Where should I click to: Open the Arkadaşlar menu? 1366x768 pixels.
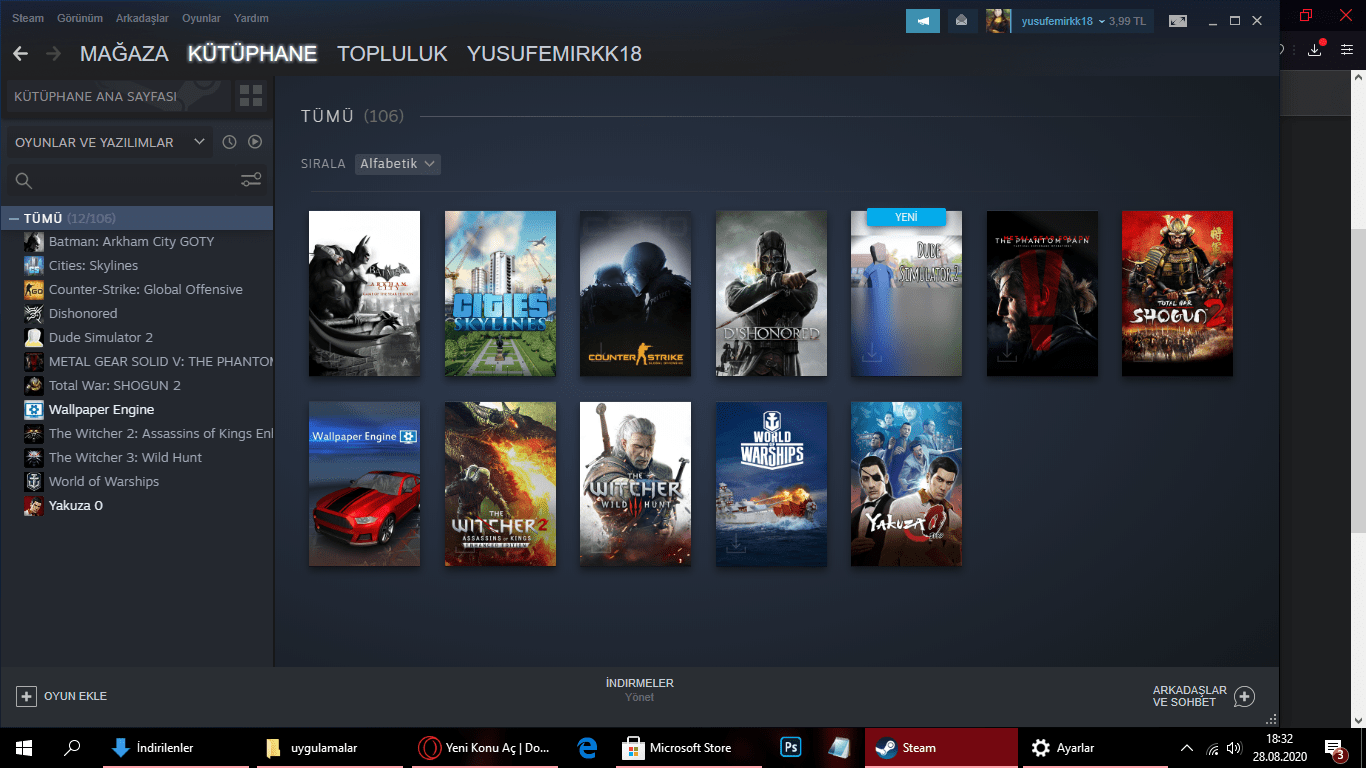142,18
